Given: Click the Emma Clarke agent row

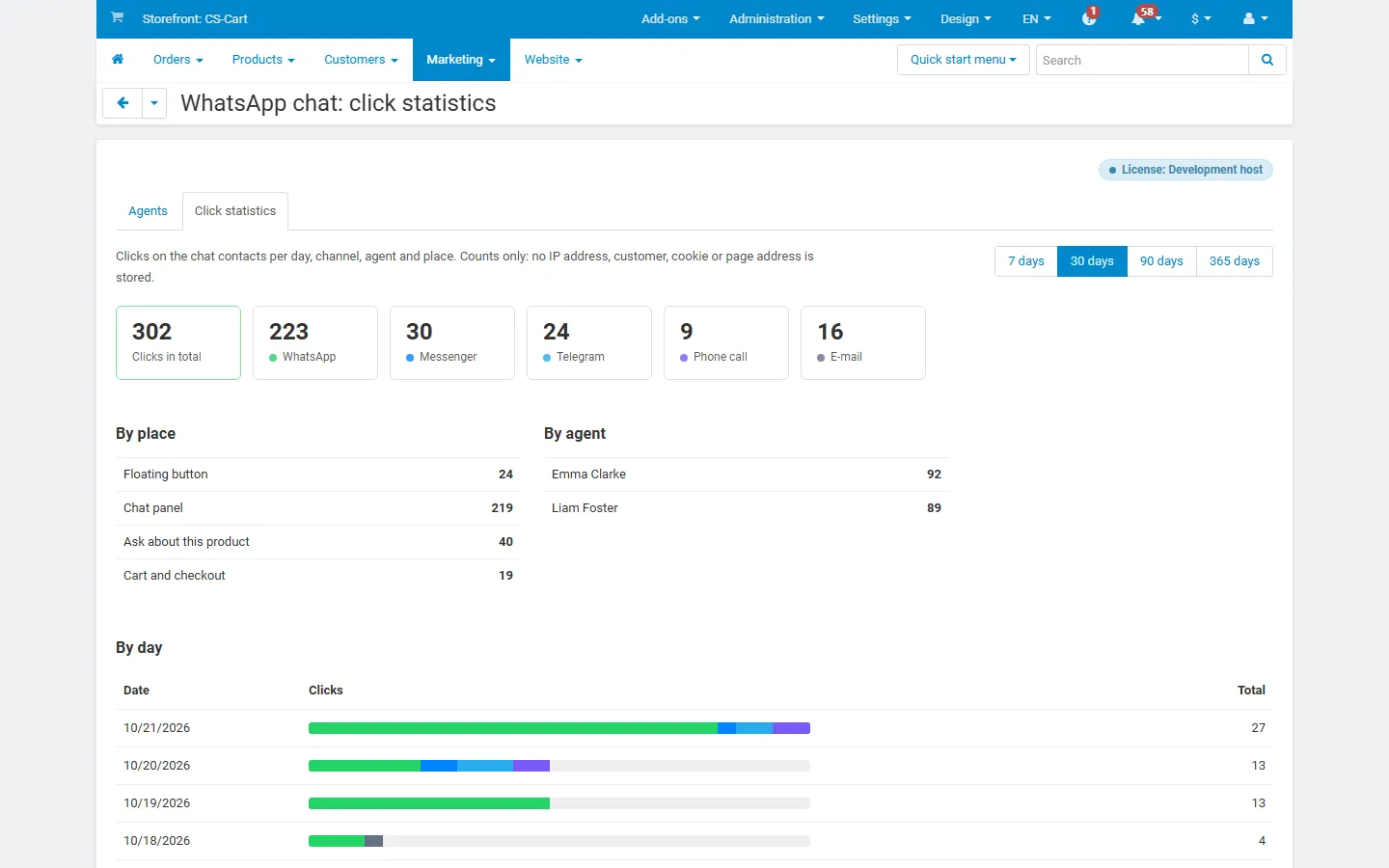Looking at the screenshot, I should (x=747, y=475).
